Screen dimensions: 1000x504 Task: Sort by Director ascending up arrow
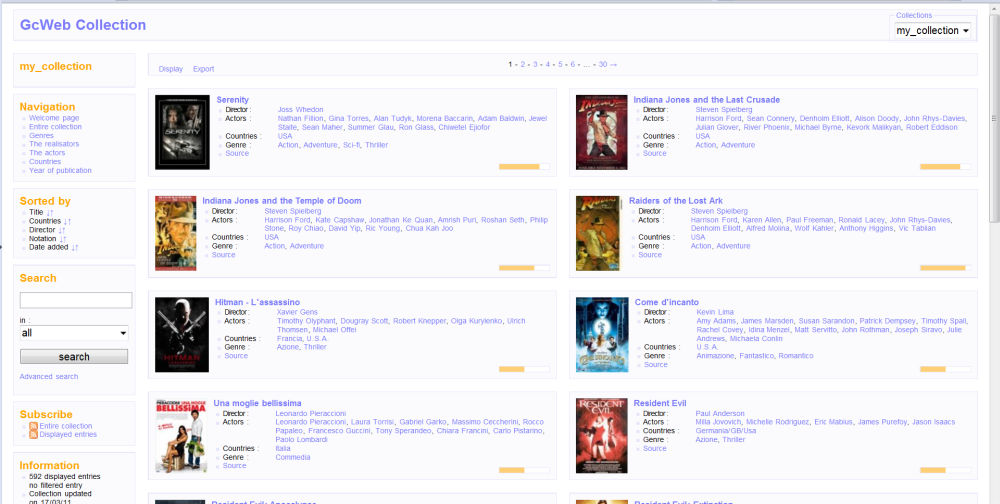[64, 230]
